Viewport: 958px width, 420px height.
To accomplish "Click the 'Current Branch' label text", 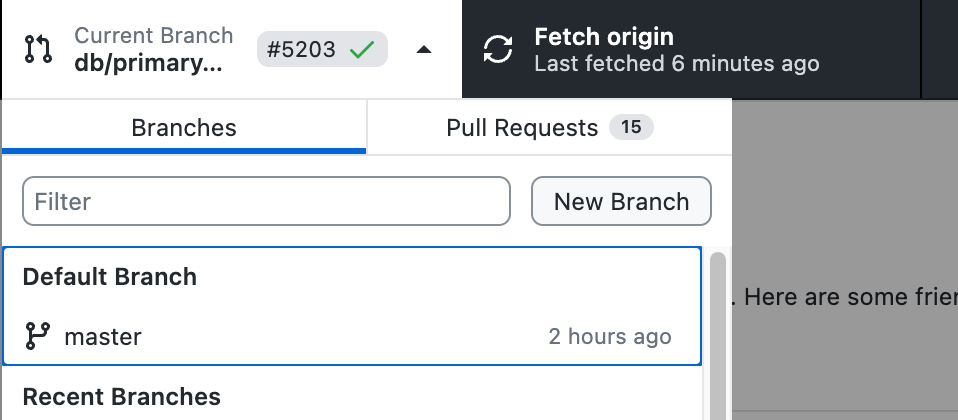I will [x=153, y=36].
